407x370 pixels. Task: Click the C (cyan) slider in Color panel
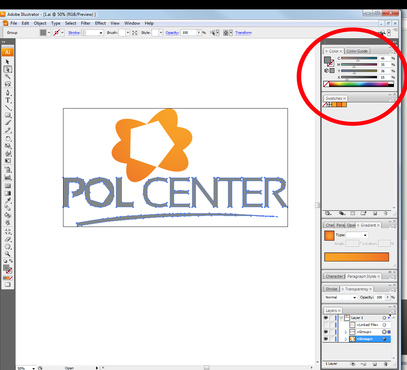click(x=359, y=59)
